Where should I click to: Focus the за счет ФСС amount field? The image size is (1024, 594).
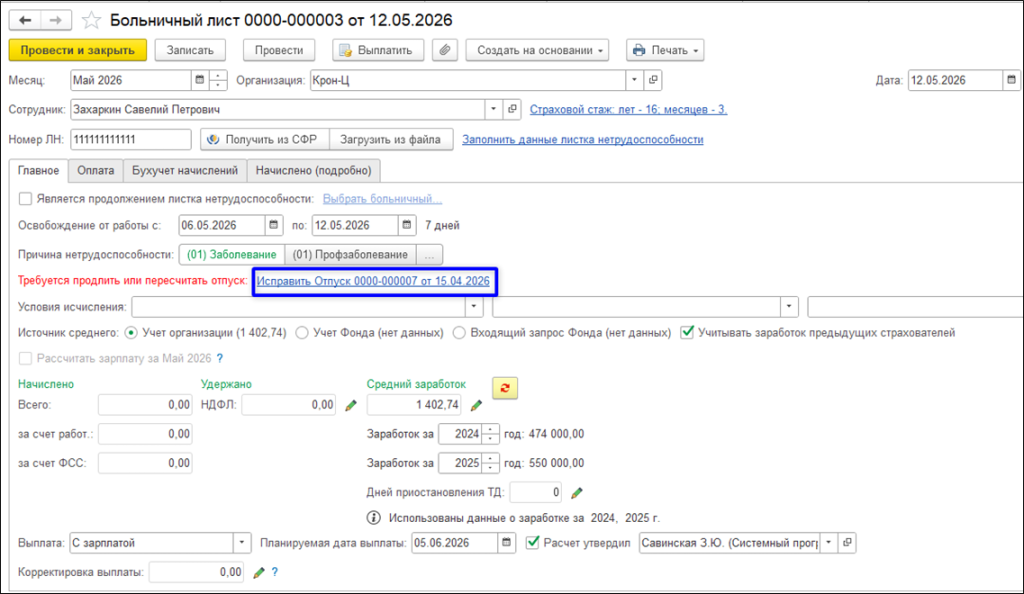tap(145, 463)
